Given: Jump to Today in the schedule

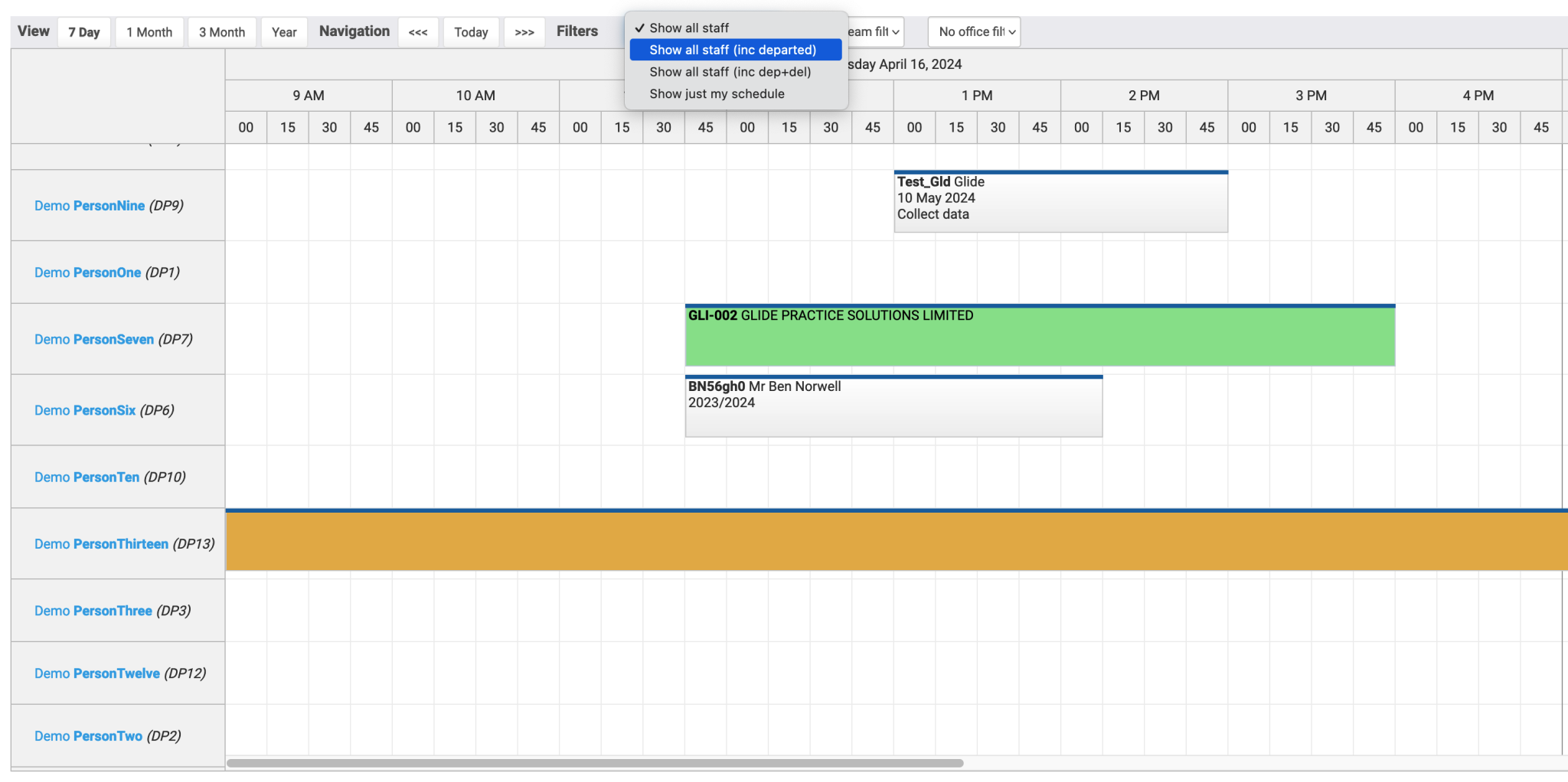Looking at the screenshot, I should pyautogui.click(x=471, y=31).
